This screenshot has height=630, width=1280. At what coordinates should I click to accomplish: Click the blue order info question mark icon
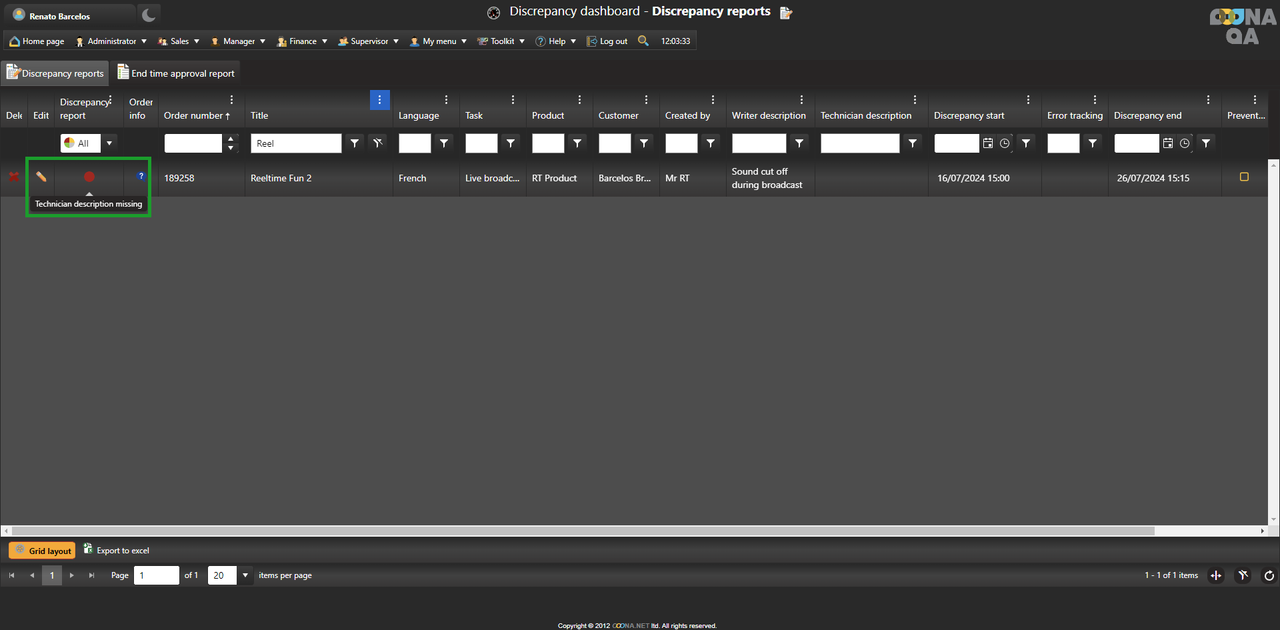141,176
